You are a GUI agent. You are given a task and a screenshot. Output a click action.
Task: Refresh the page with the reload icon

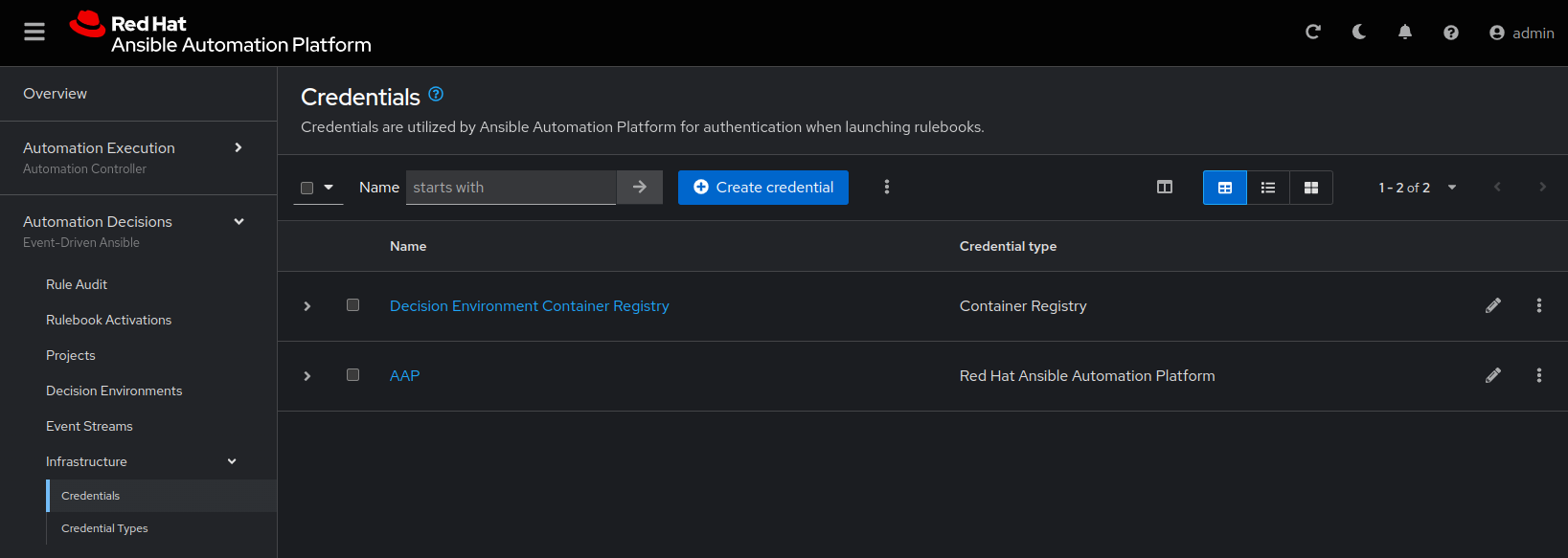click(x=1313, y=33)
